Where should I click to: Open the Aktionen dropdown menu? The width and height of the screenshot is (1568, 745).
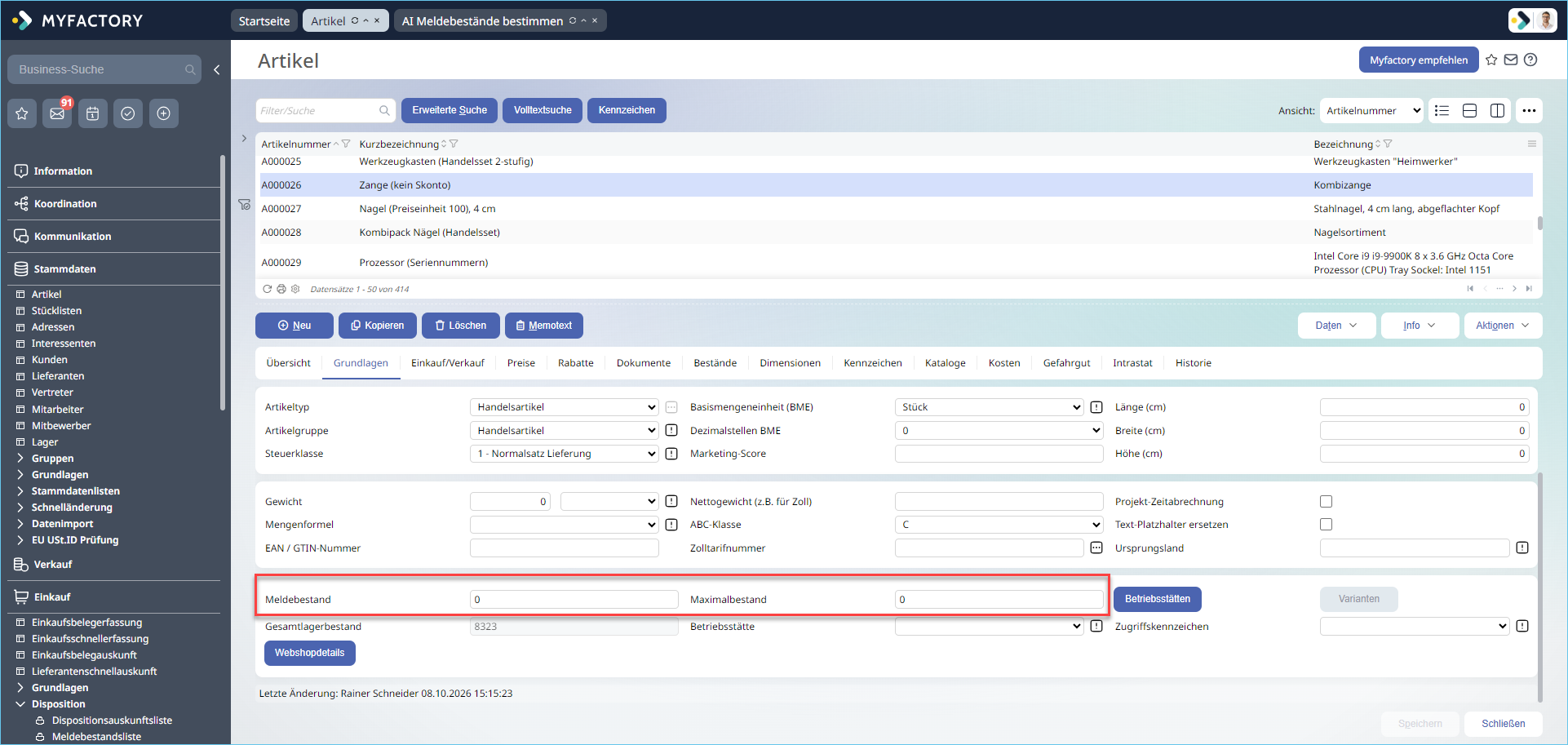pyautogui.click(x=1503, y=326)
